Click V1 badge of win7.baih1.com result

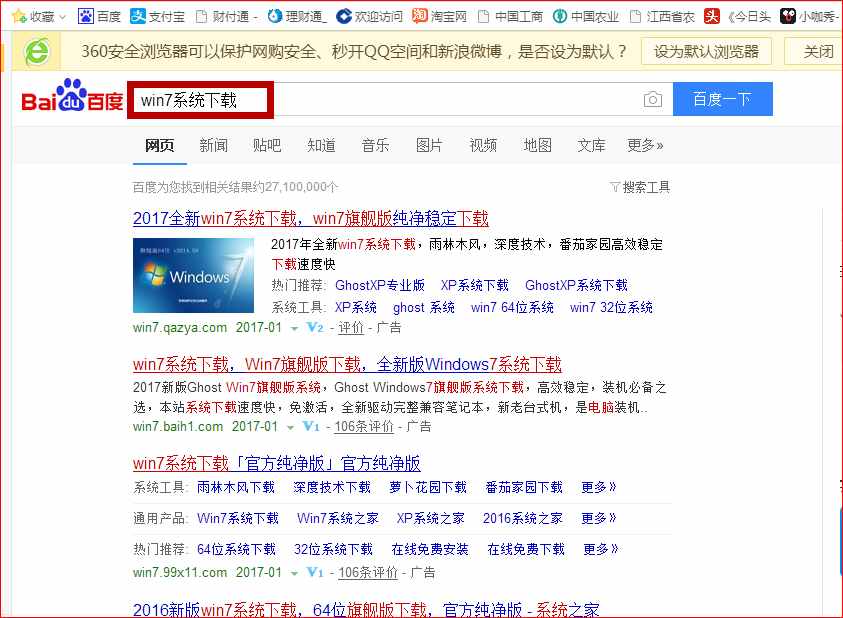click(x=311, y=427)
